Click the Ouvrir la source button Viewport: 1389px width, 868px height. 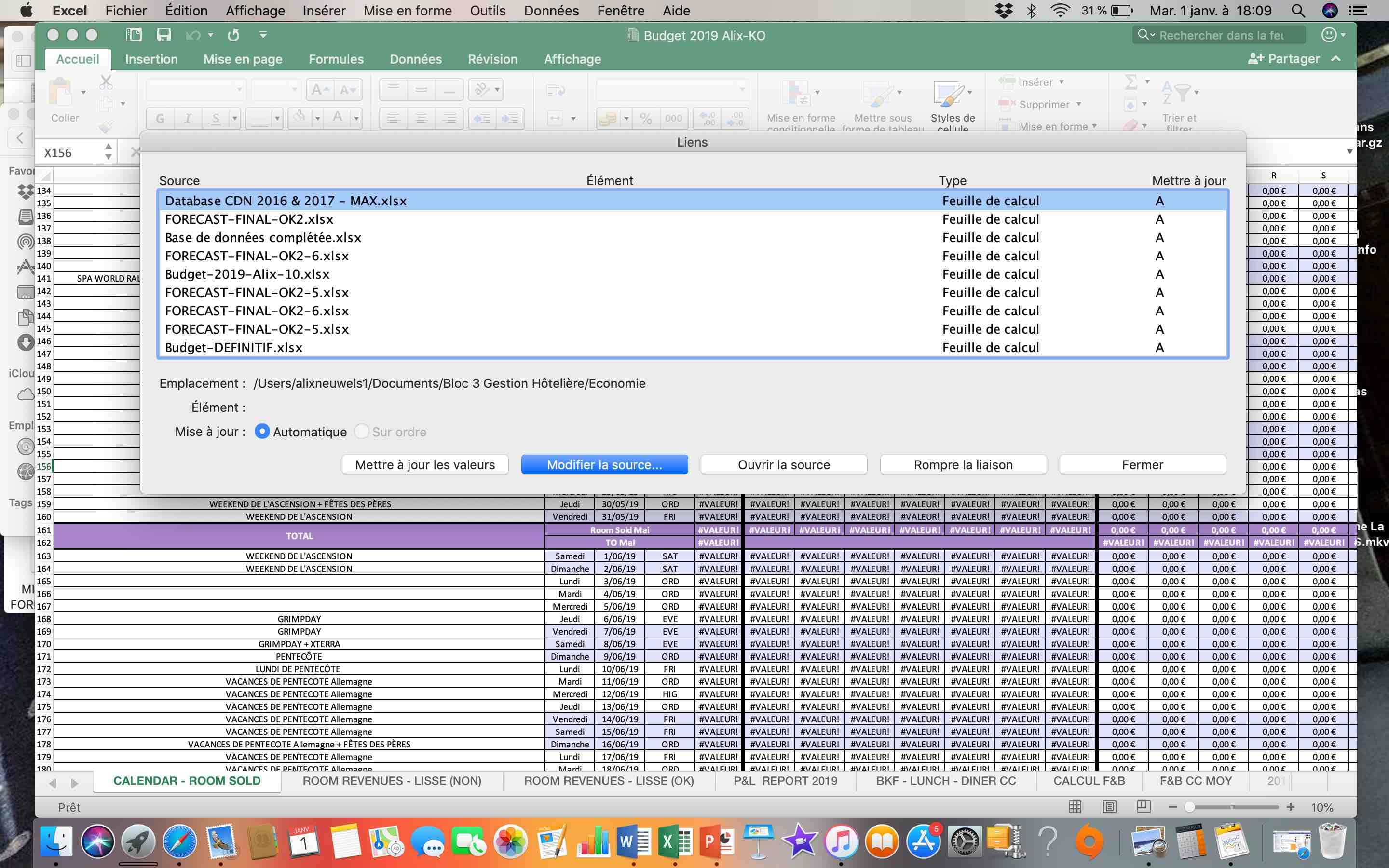pos(783,464)
